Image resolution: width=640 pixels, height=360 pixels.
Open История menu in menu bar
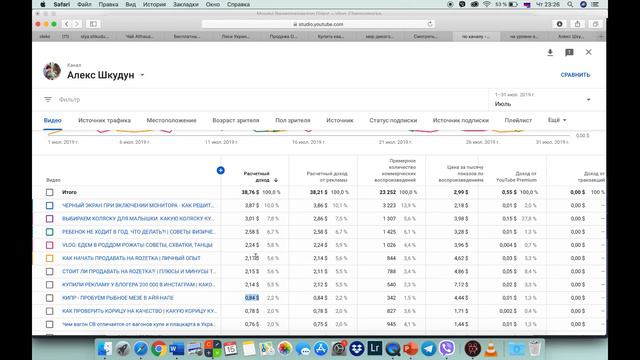coord(154,4)
